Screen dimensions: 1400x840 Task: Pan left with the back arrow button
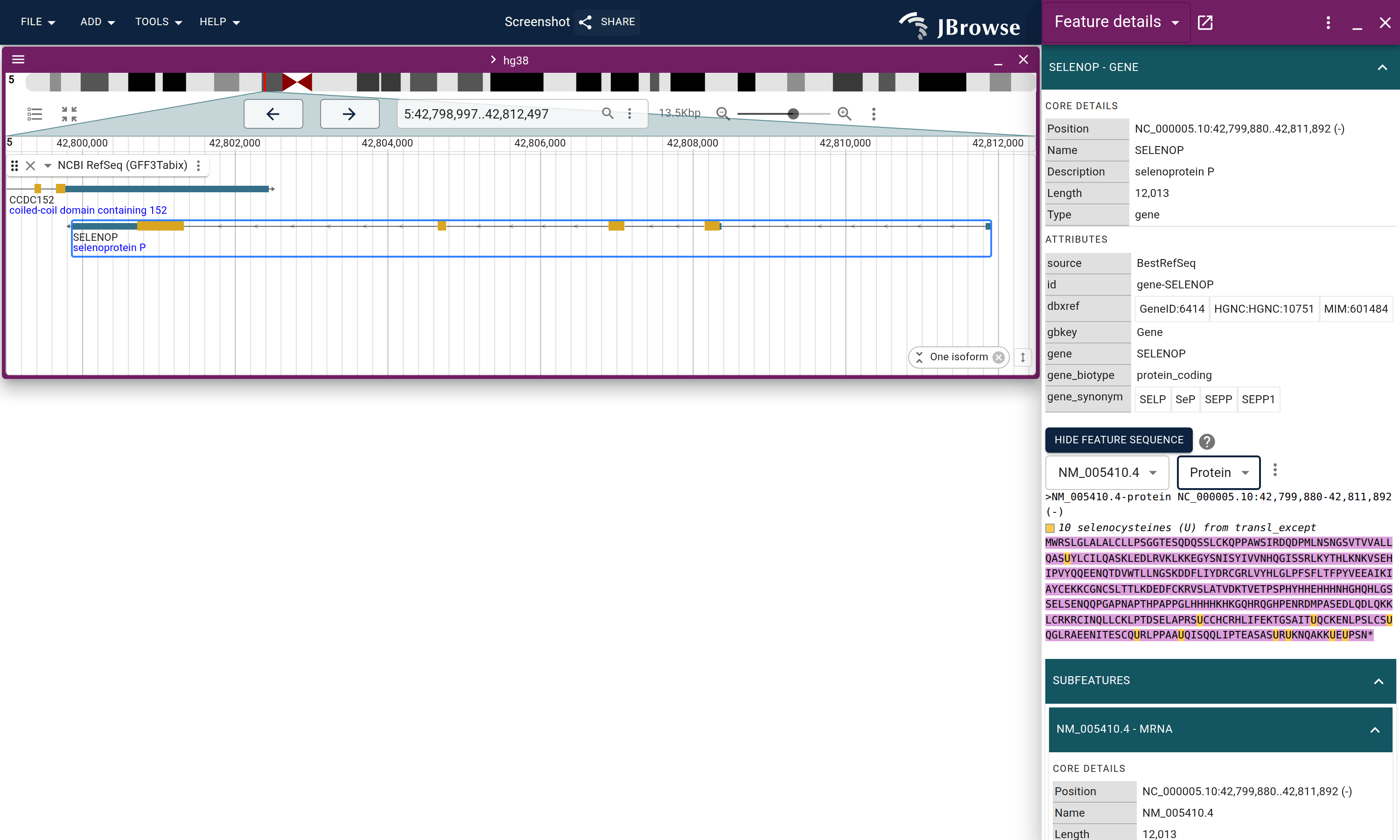click(x=273, y=114)
